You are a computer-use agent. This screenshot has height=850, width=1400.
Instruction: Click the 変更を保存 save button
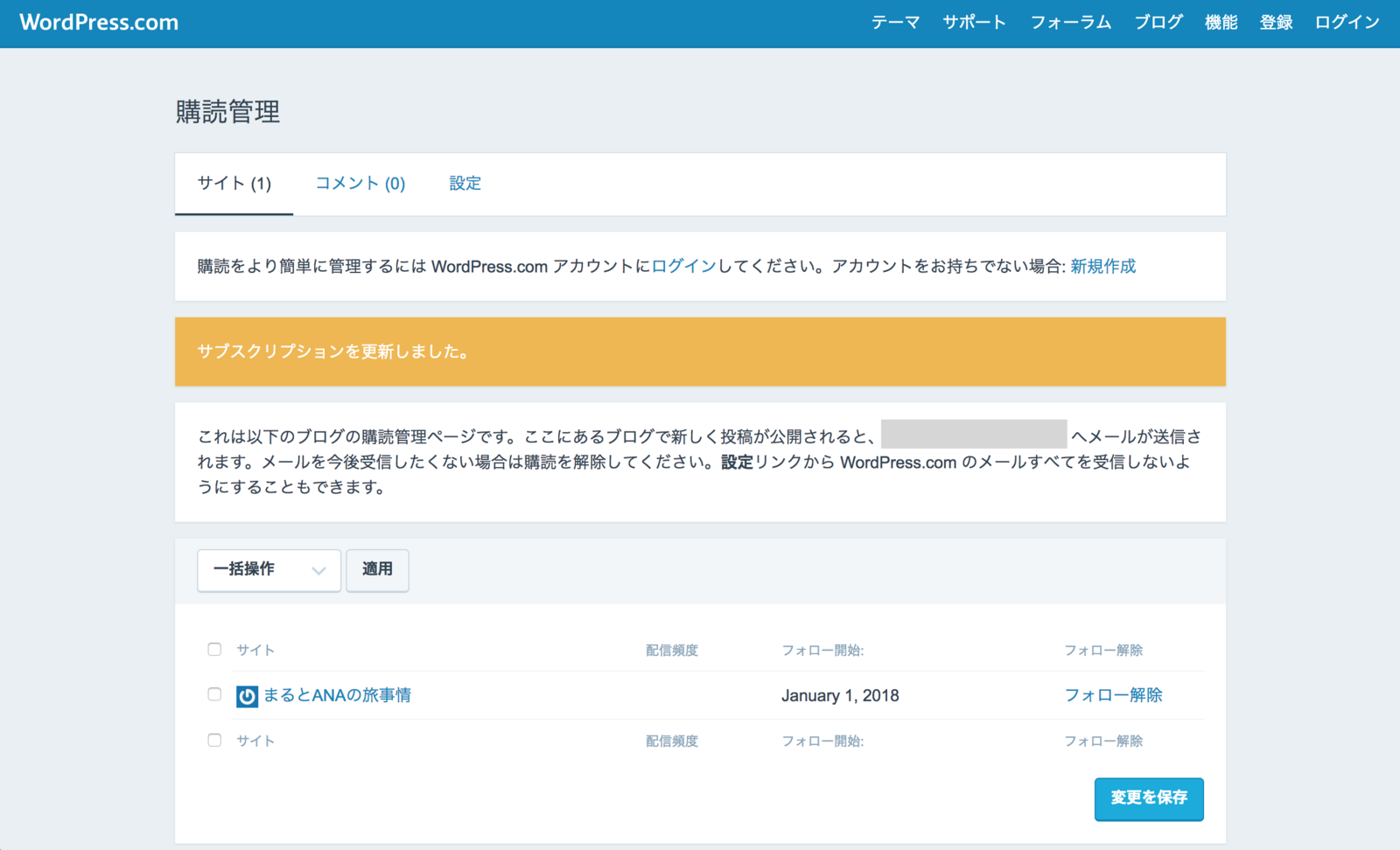coord(1149,798)
